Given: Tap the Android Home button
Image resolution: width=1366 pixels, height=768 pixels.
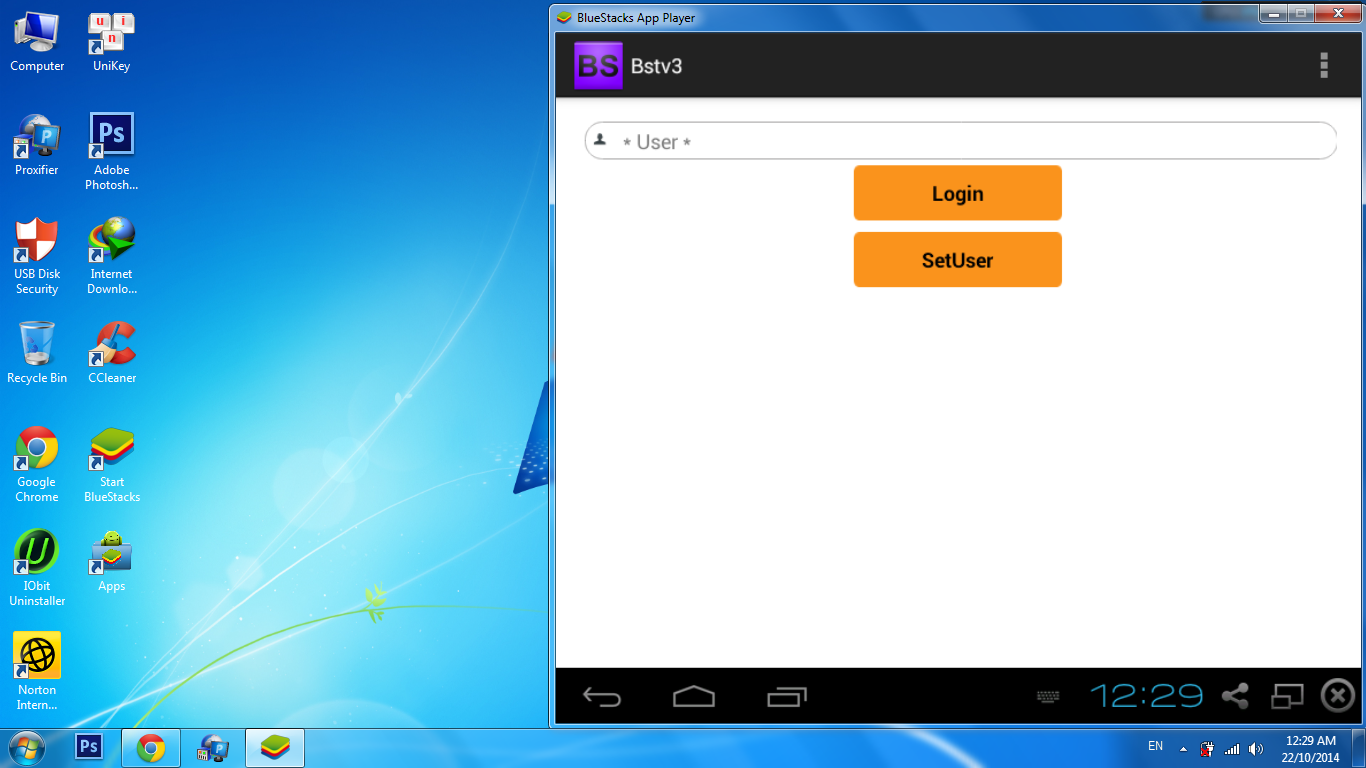Looking at the screenshot, I should click(694, 696).
